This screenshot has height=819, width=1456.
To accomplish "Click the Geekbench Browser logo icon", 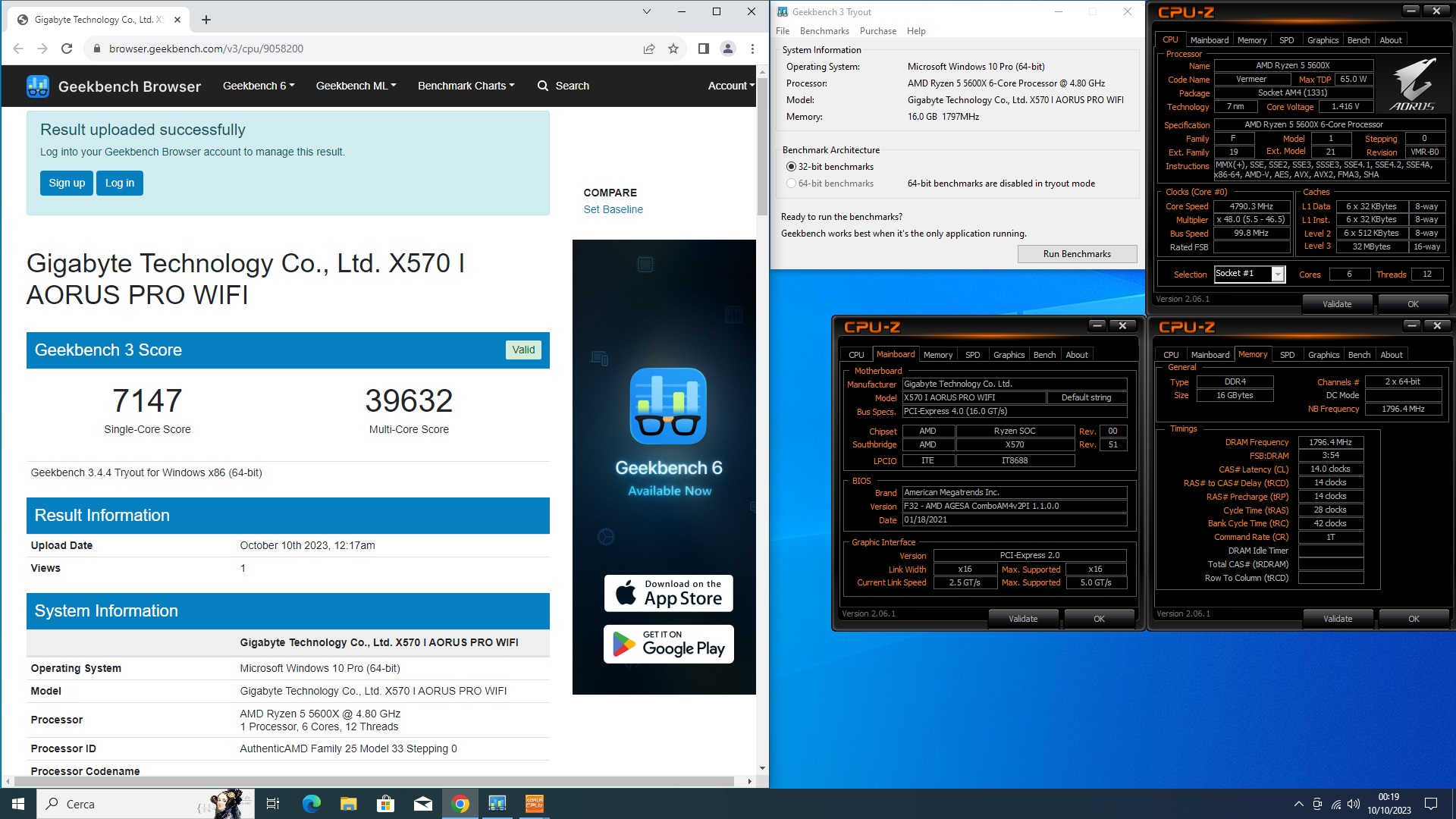I will click(38, 86).
